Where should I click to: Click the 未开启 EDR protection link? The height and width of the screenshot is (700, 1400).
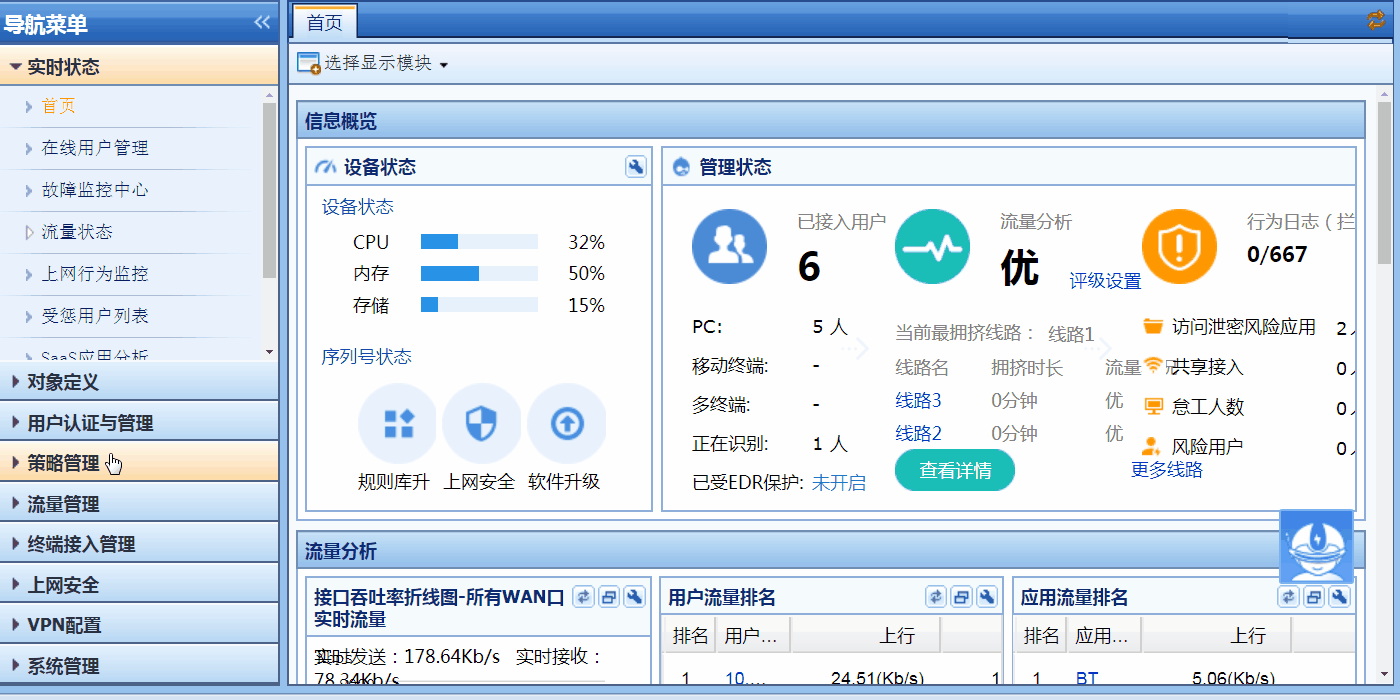pos(839,483)
